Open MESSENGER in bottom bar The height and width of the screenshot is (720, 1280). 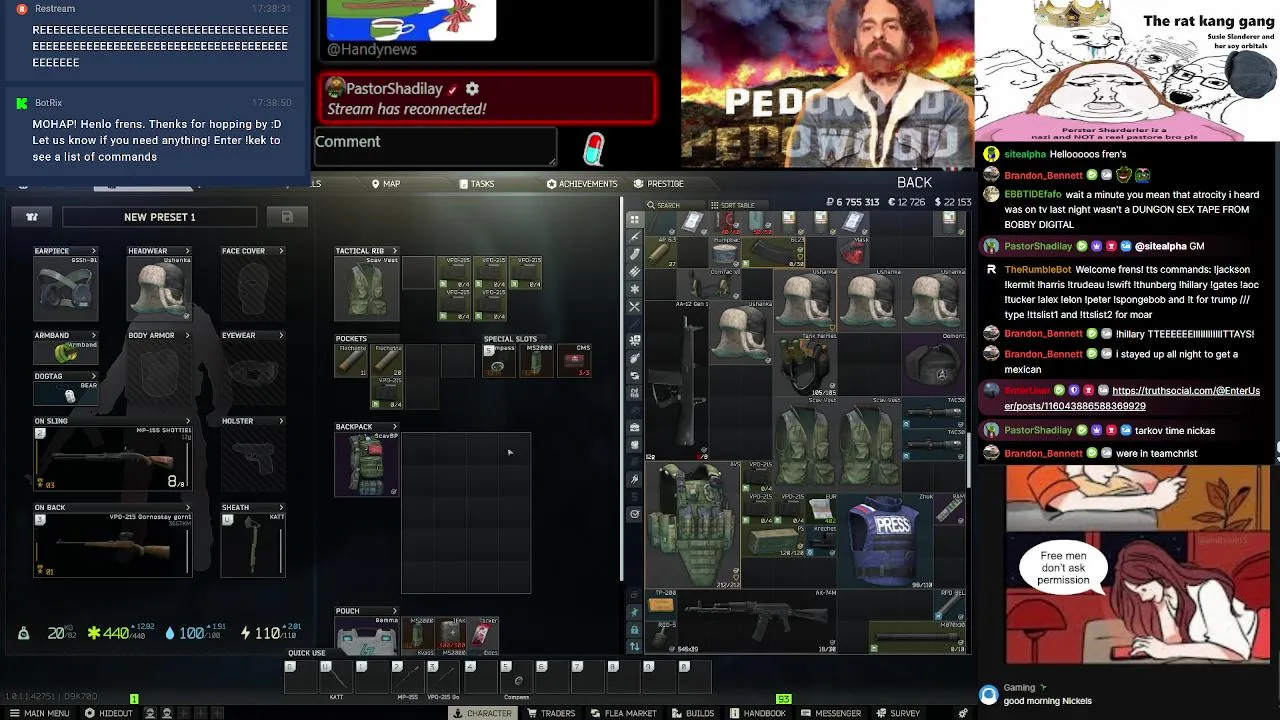tap(832, 713)
